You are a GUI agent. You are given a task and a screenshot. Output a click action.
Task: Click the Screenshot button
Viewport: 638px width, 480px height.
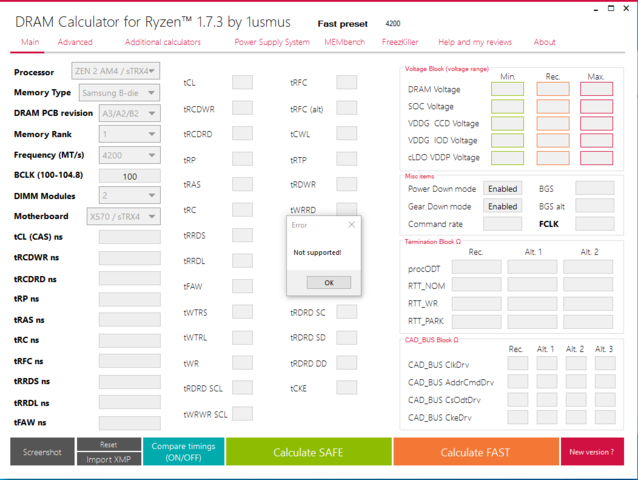click(x=42, y=452)
